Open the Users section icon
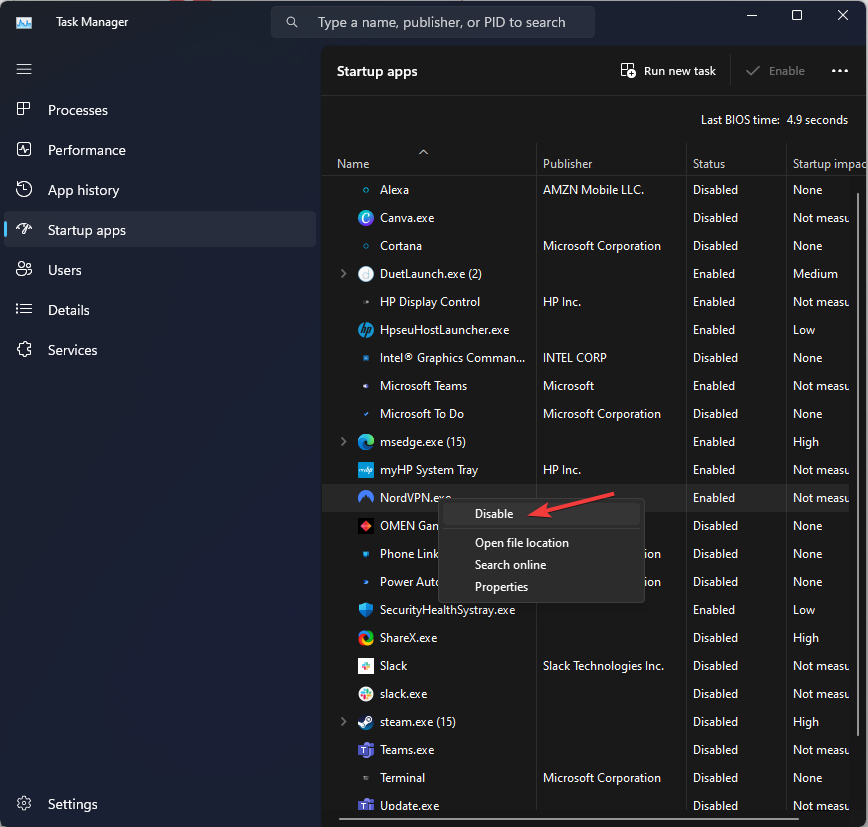The height and width of the screenshot is (827, 868). pos(24,269)
